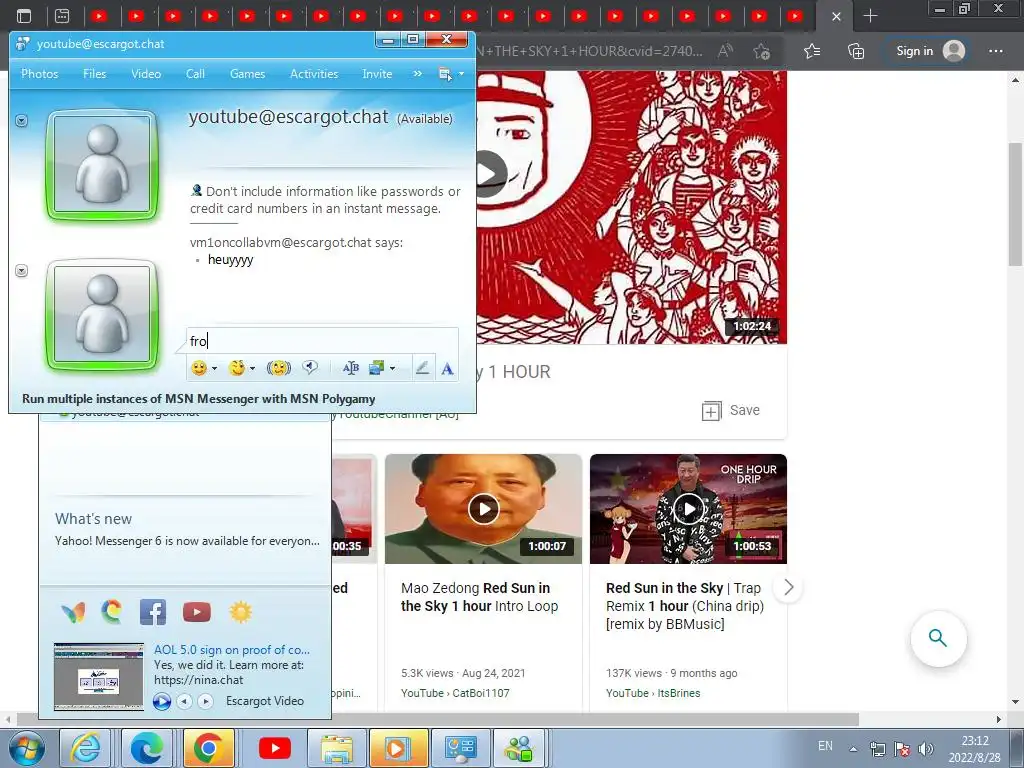The image size is (1024, 768).
Task: Open the Activities menu in chat window
Action: click(x=313, y=74)
